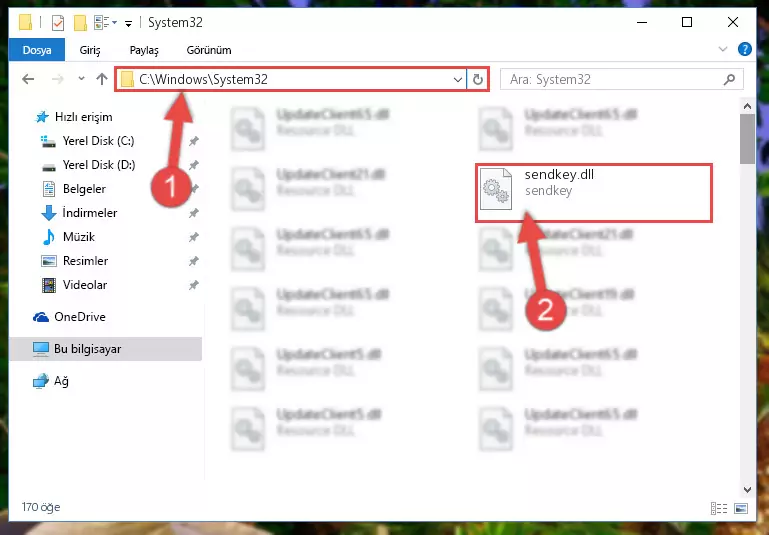Switch to details view in status bar
The image size is (769, 535).
718,509
